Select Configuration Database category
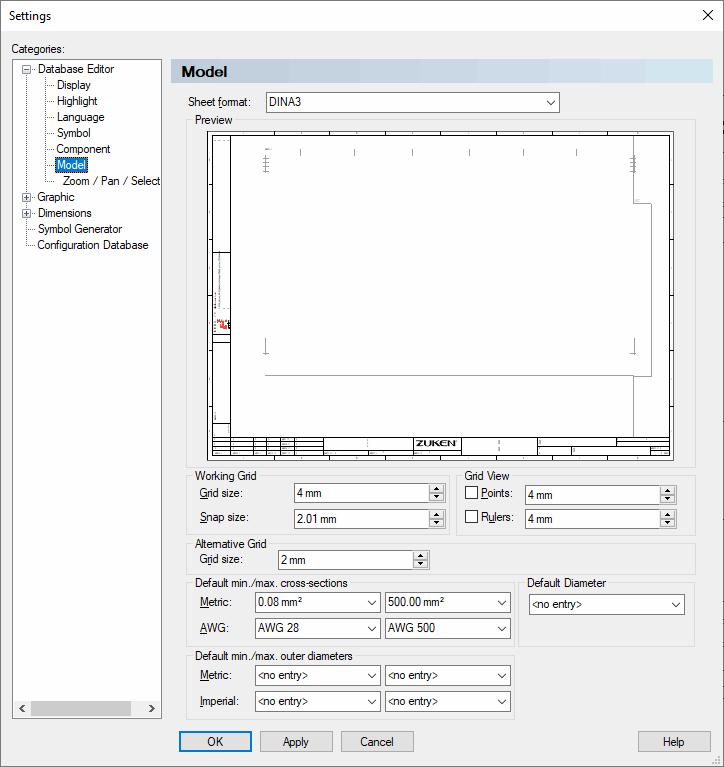The width and height of the screenshot is (724, 767). [92, 245]
